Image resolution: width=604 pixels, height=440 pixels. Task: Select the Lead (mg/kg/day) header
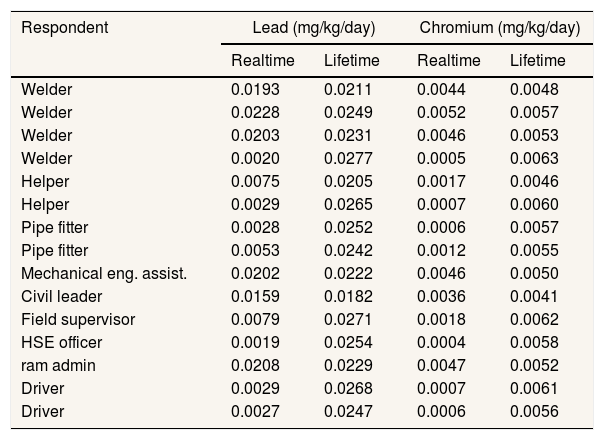point(313,28)
